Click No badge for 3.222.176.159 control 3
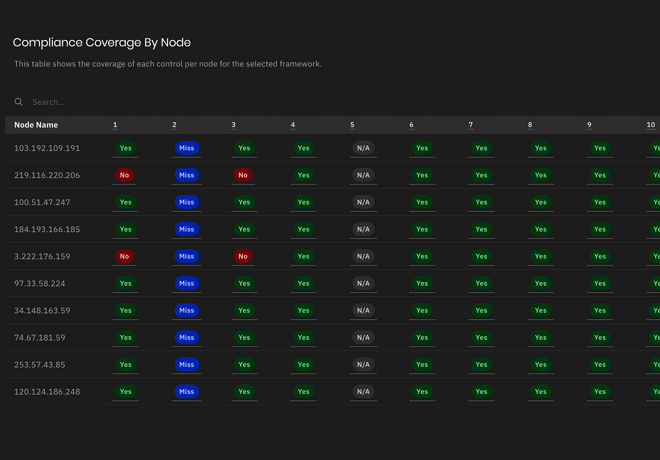This screenshot has height=460, width=660. tap(243, 256)
